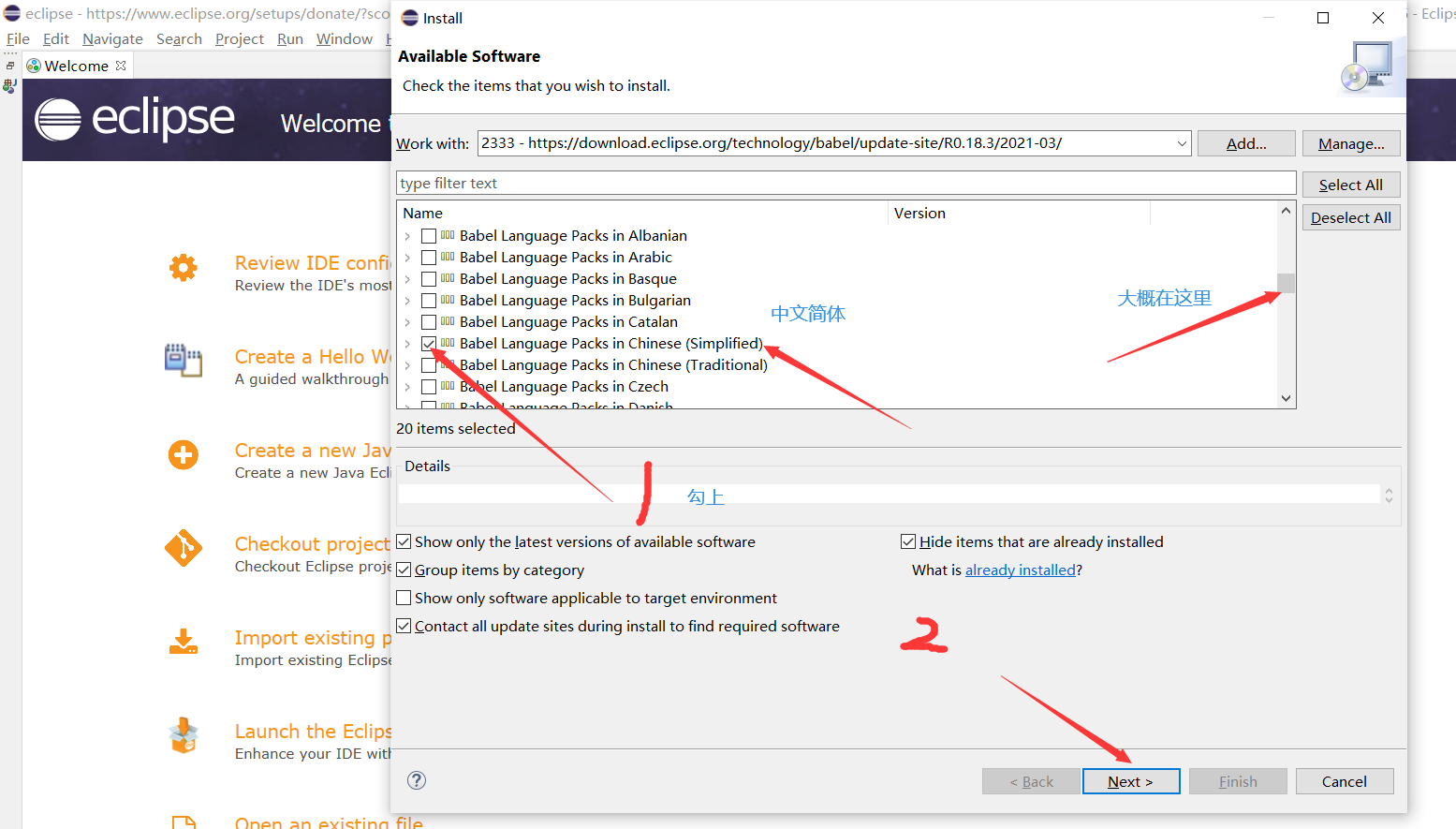This screenshot has width=1456, height=829.
Task: Click Babel Basque language pack category icon
Action: coord(448,278)
